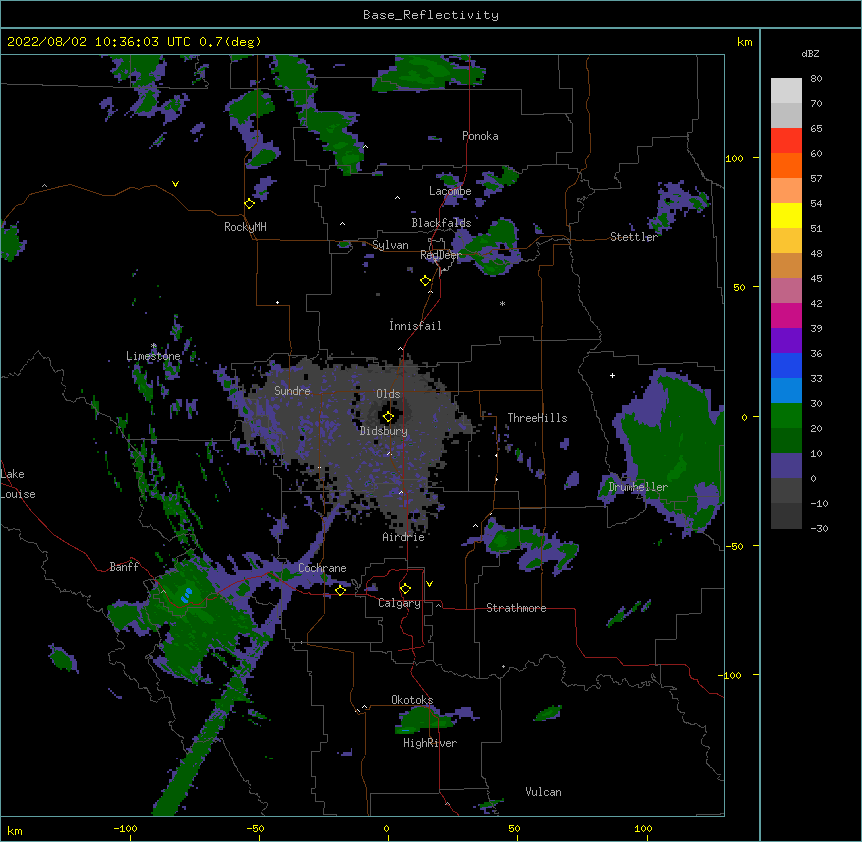Select the Didsbury label
This screenshot has height=842, width=862.
pos(384,431)
